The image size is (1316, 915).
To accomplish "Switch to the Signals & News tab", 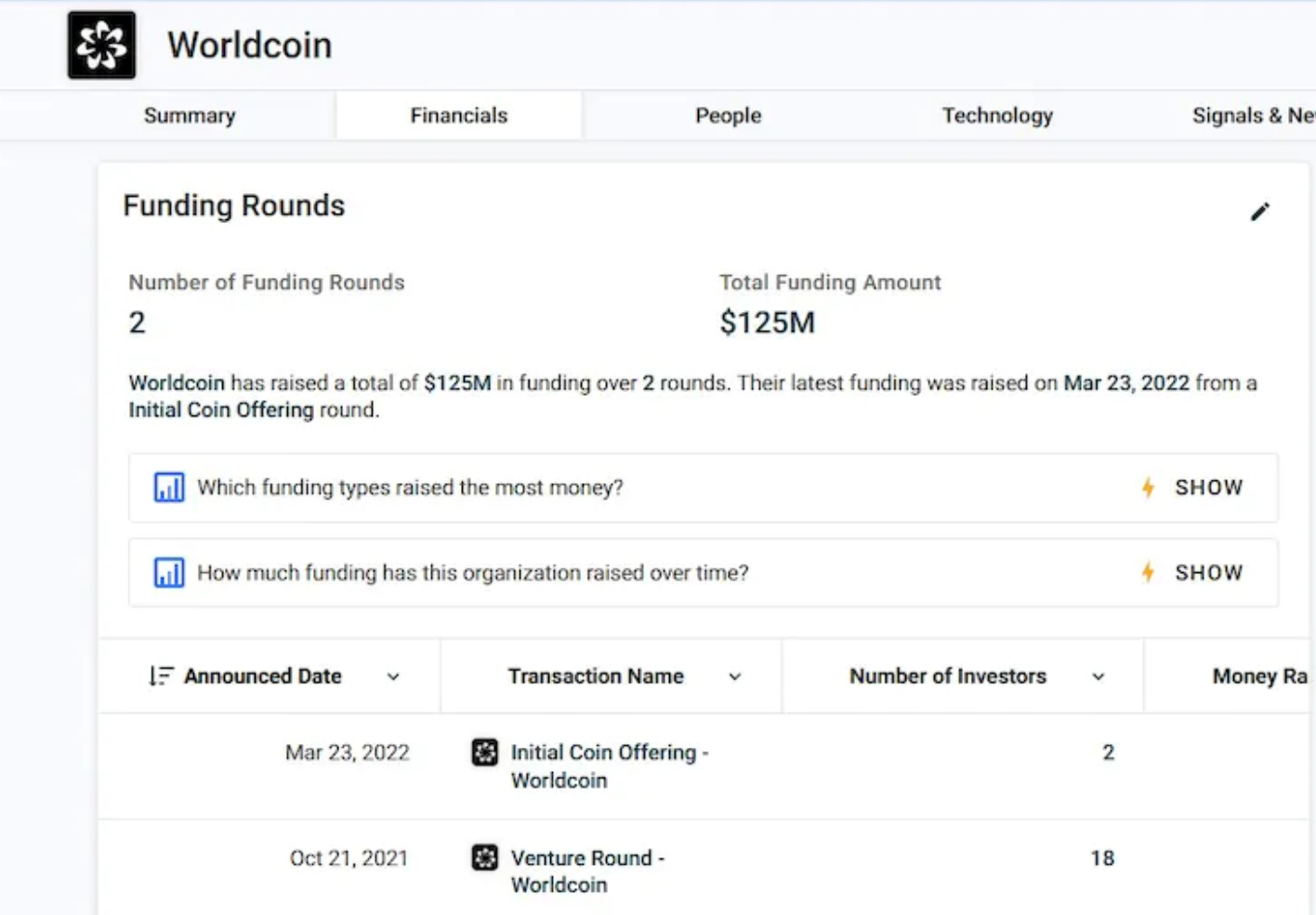I will click(1253, 115).
